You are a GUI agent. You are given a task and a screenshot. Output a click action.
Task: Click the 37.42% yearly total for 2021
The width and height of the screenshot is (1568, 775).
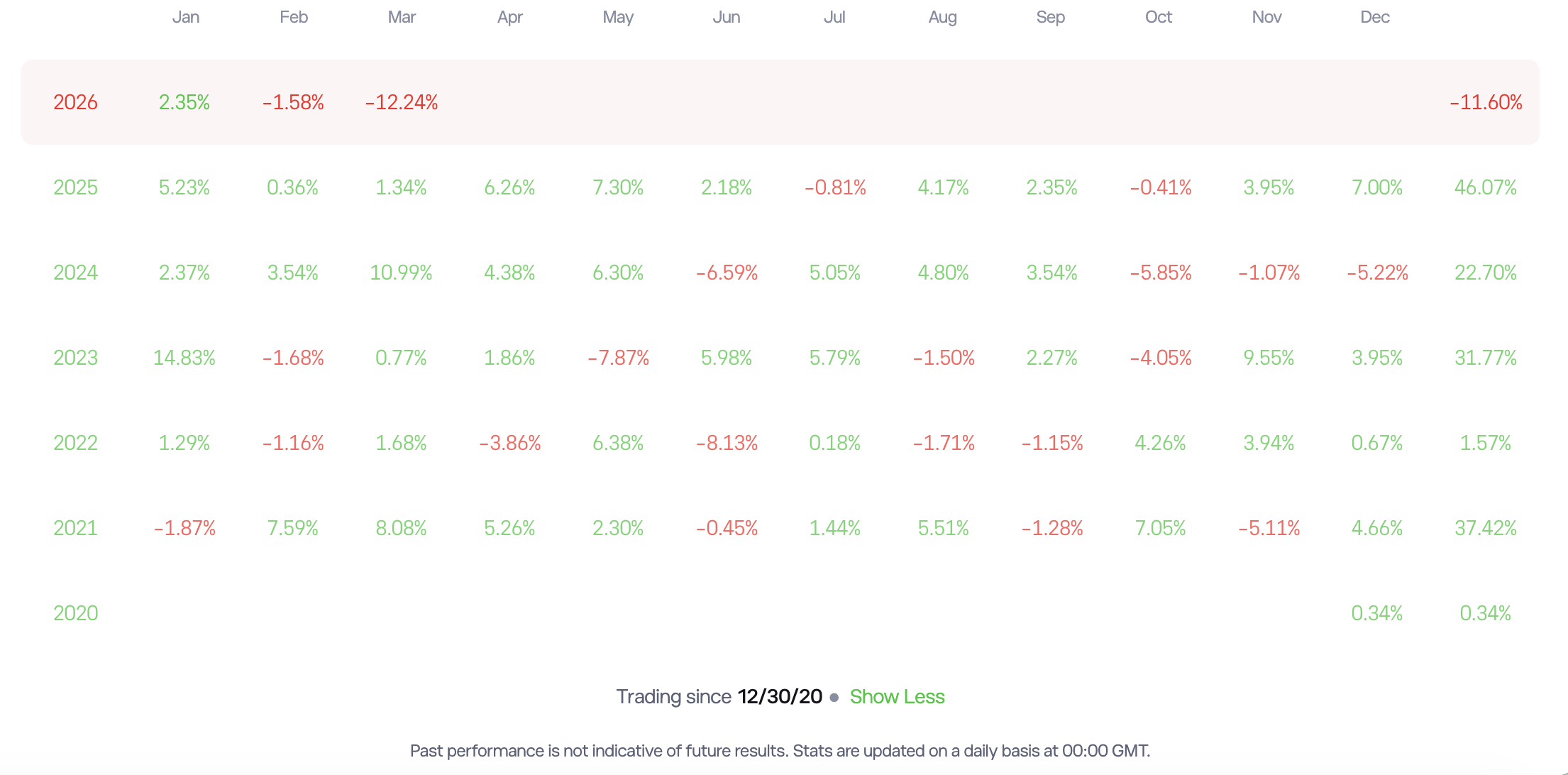point(1485,528)
